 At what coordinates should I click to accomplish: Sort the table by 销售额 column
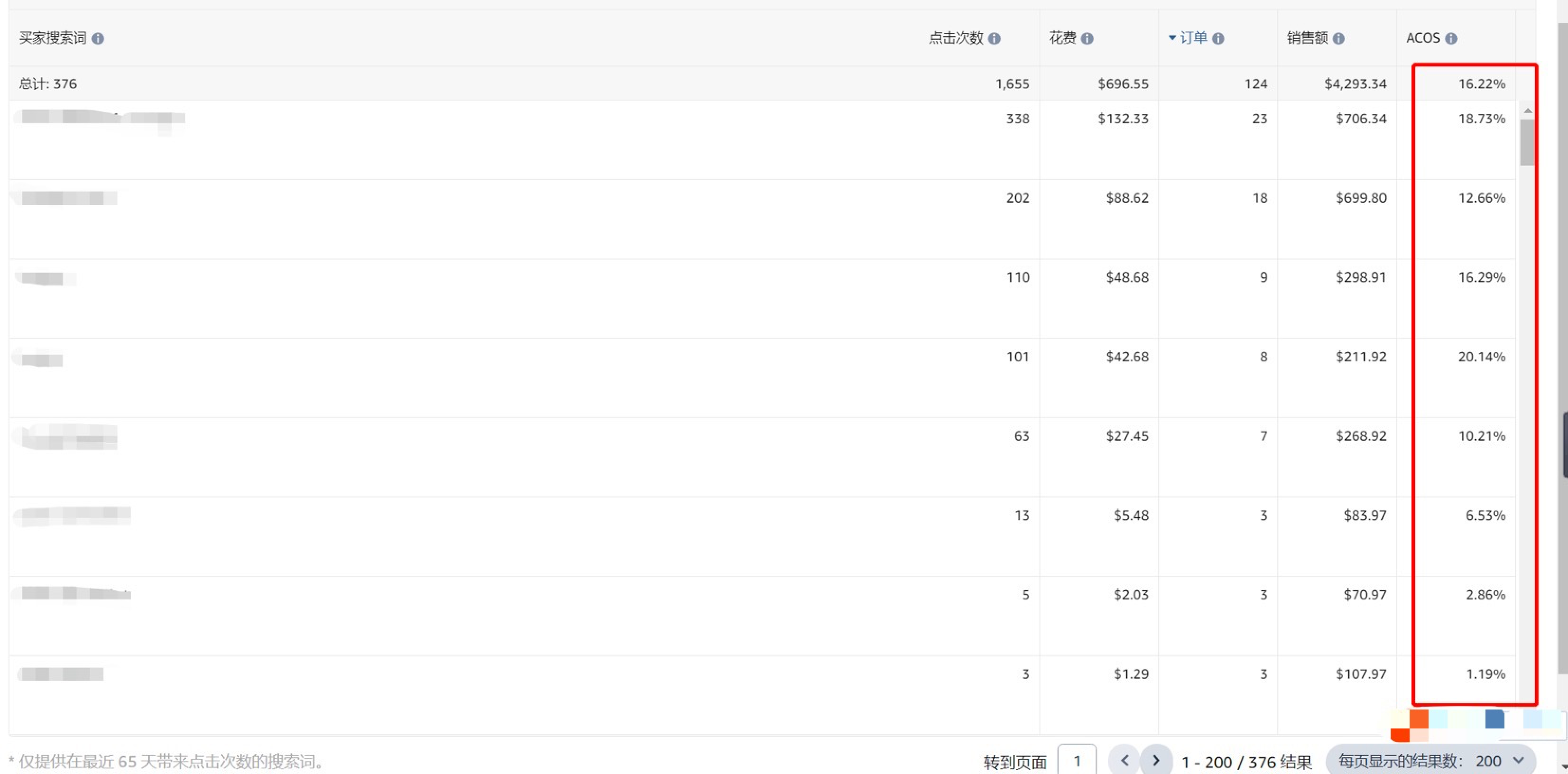point(1307,38)
